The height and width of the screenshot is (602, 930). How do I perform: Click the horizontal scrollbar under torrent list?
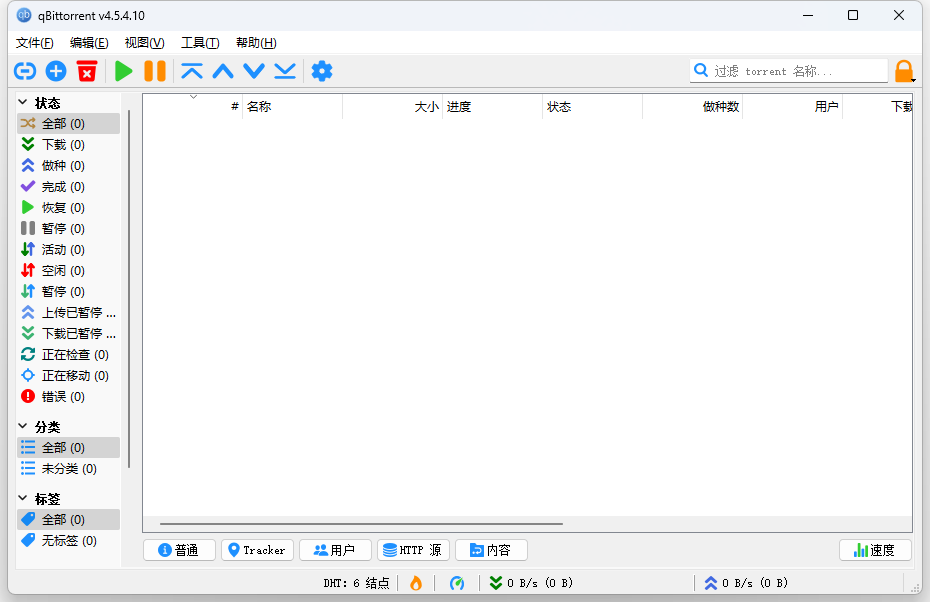pos(360,523)
